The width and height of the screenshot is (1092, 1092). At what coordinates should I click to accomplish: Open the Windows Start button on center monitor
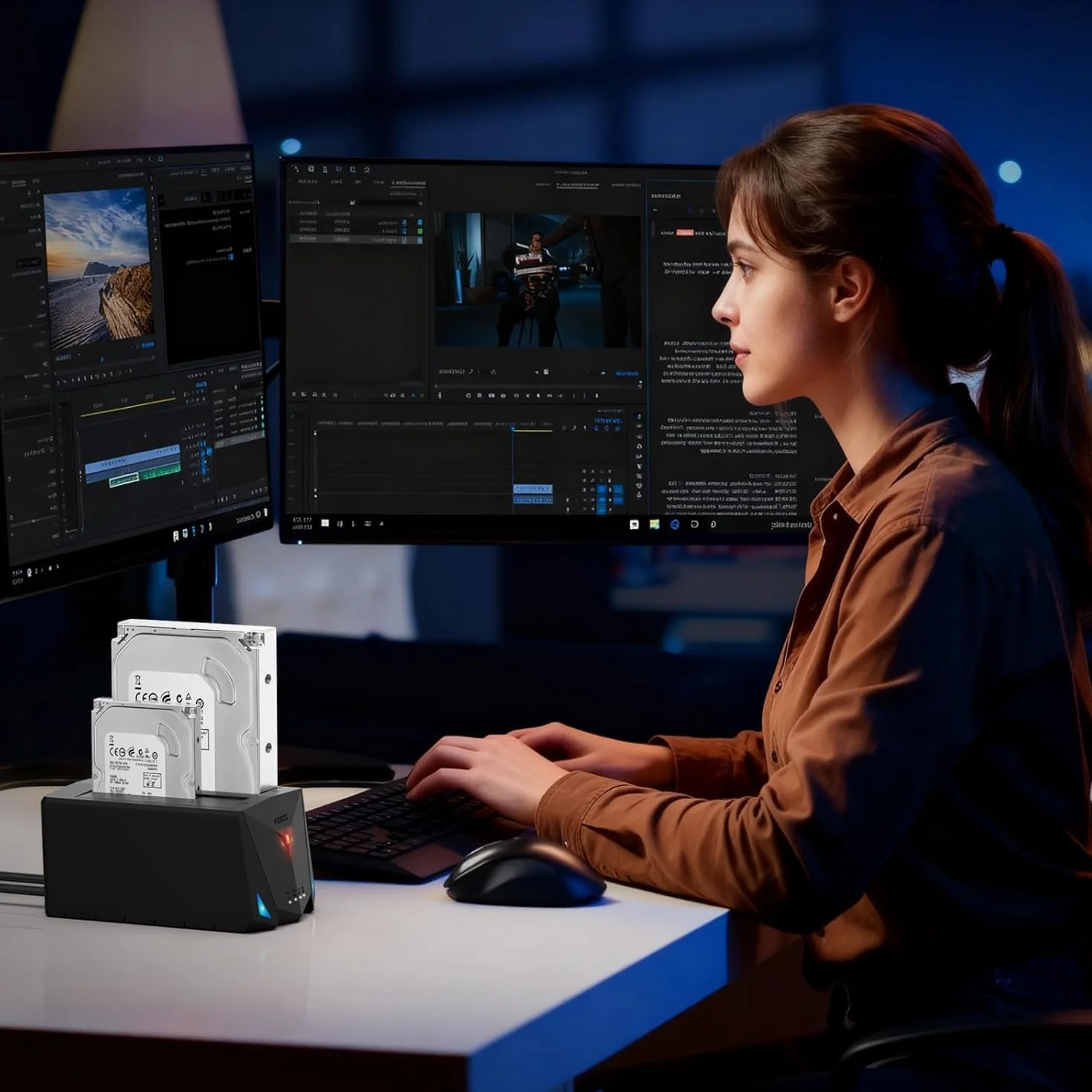click(x=325, y=523)
